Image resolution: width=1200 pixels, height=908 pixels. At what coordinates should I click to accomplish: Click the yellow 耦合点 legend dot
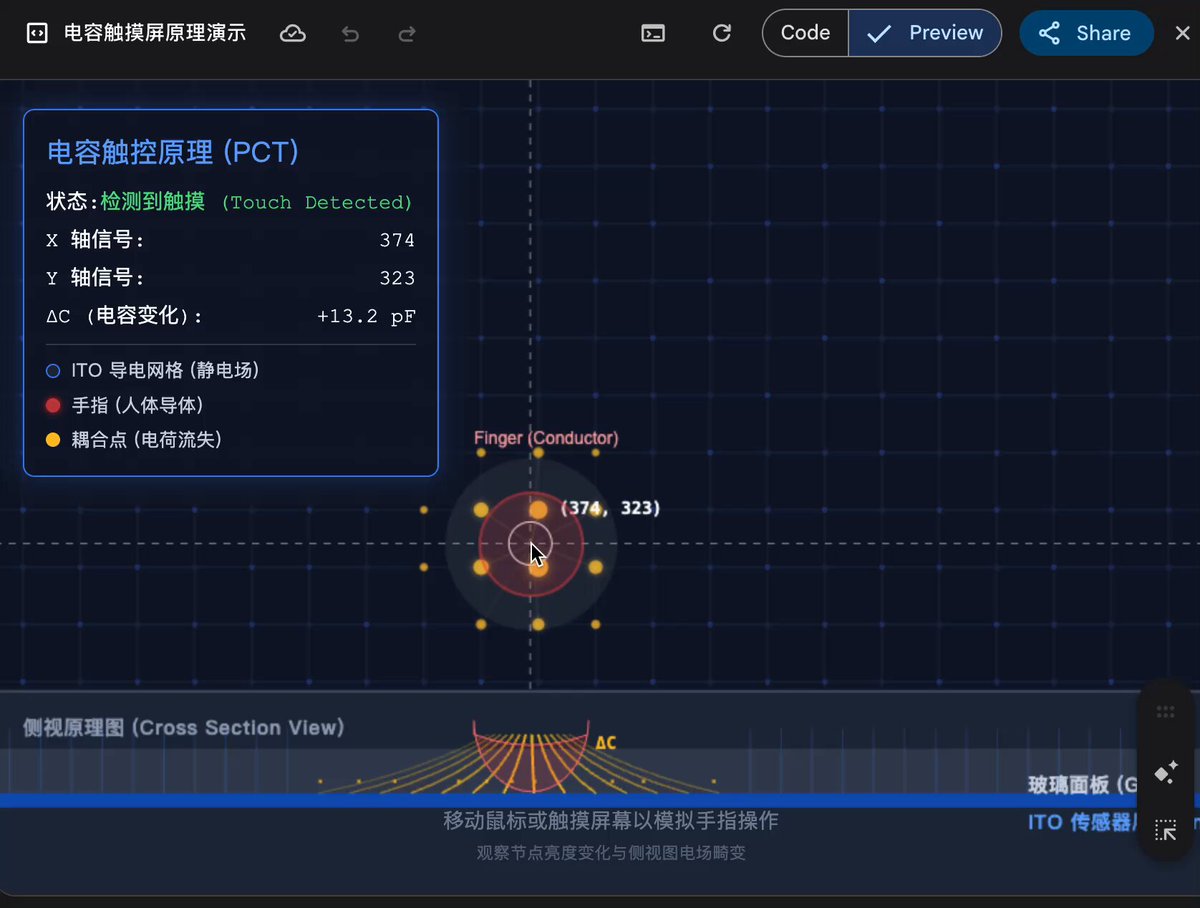point(53,439)
